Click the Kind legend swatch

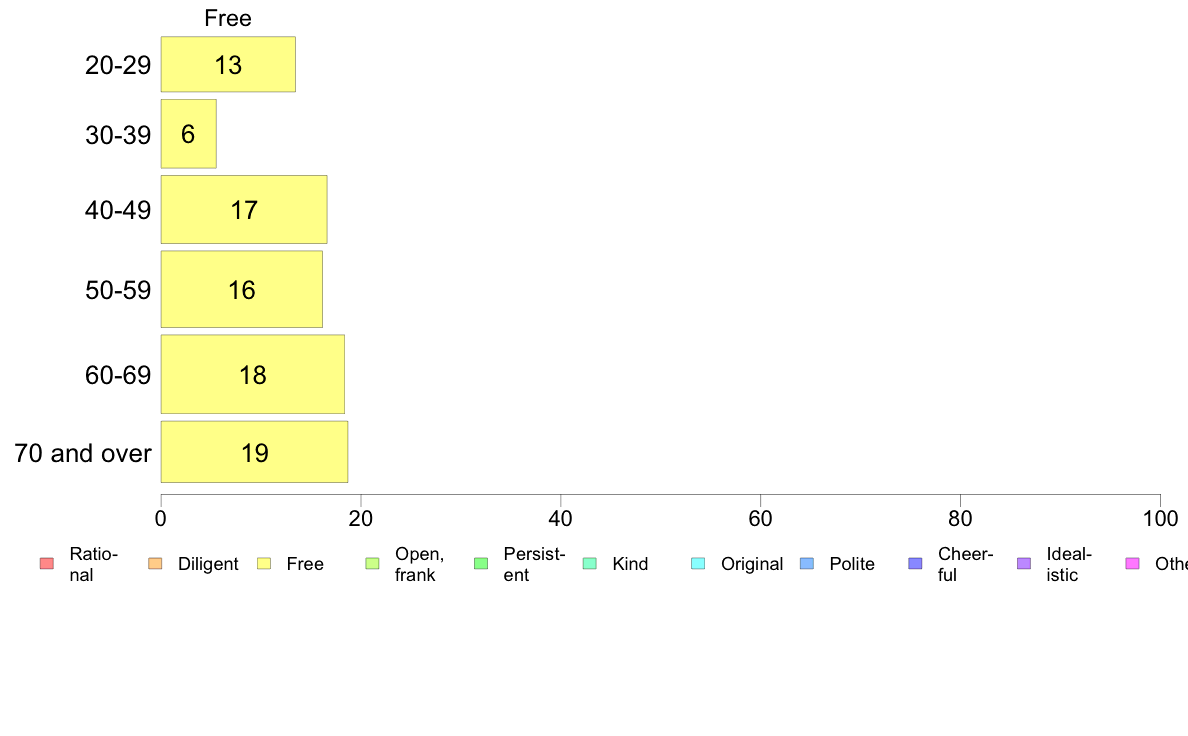pyautogui.click(x=590, y=564)
